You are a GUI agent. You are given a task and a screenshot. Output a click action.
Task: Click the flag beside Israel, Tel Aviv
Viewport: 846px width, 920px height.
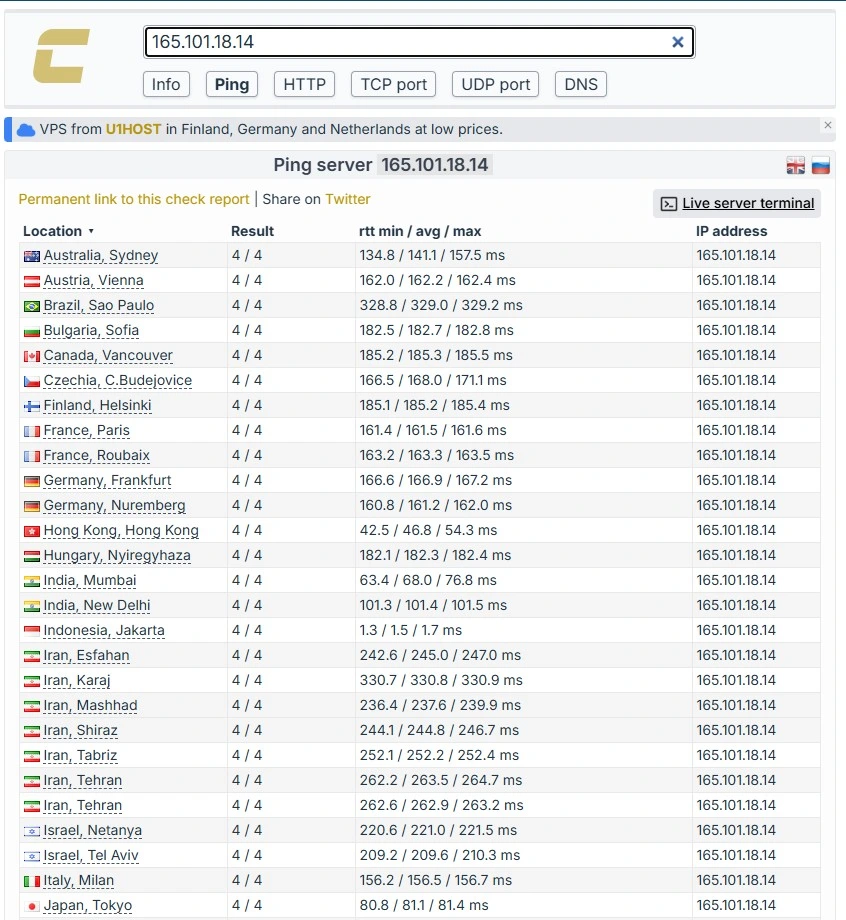[x=32, y=857]
